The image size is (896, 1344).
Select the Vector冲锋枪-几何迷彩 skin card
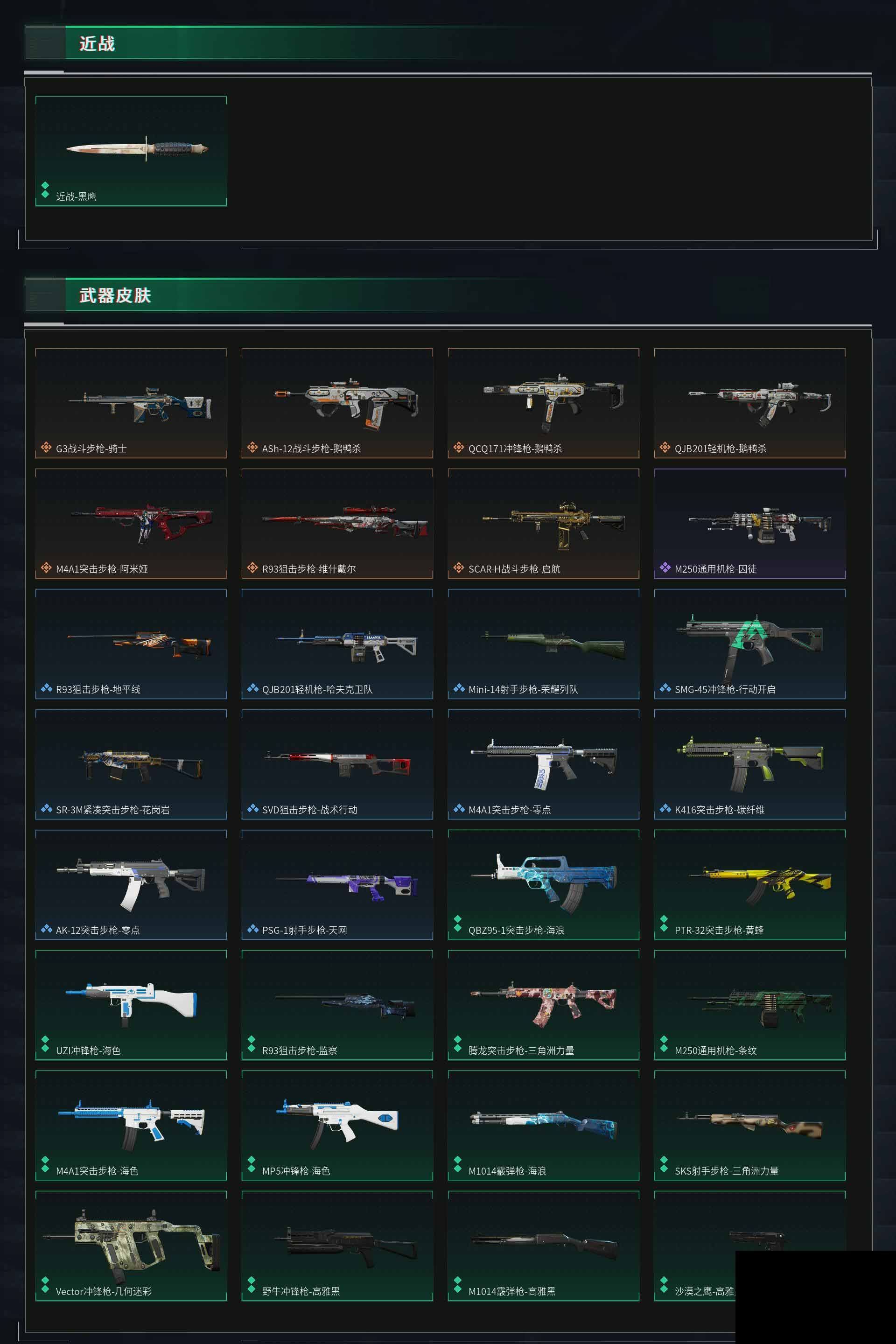131,1246
